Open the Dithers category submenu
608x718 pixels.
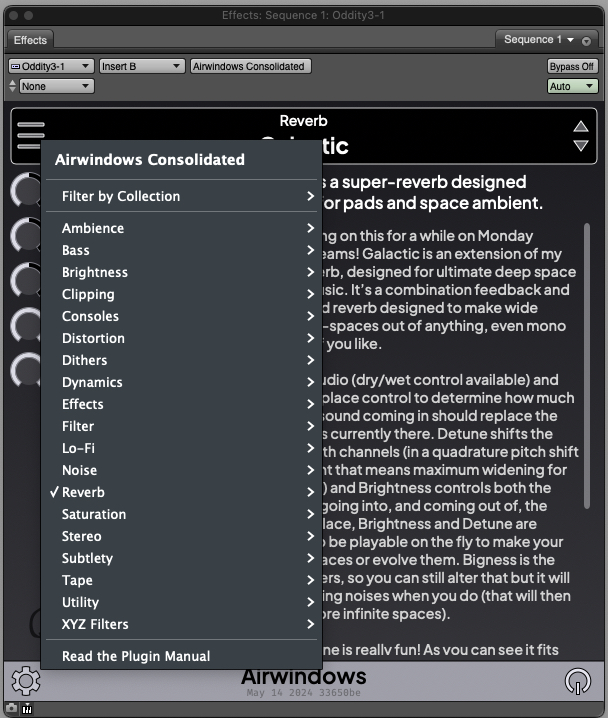click(x=181, y=360)
